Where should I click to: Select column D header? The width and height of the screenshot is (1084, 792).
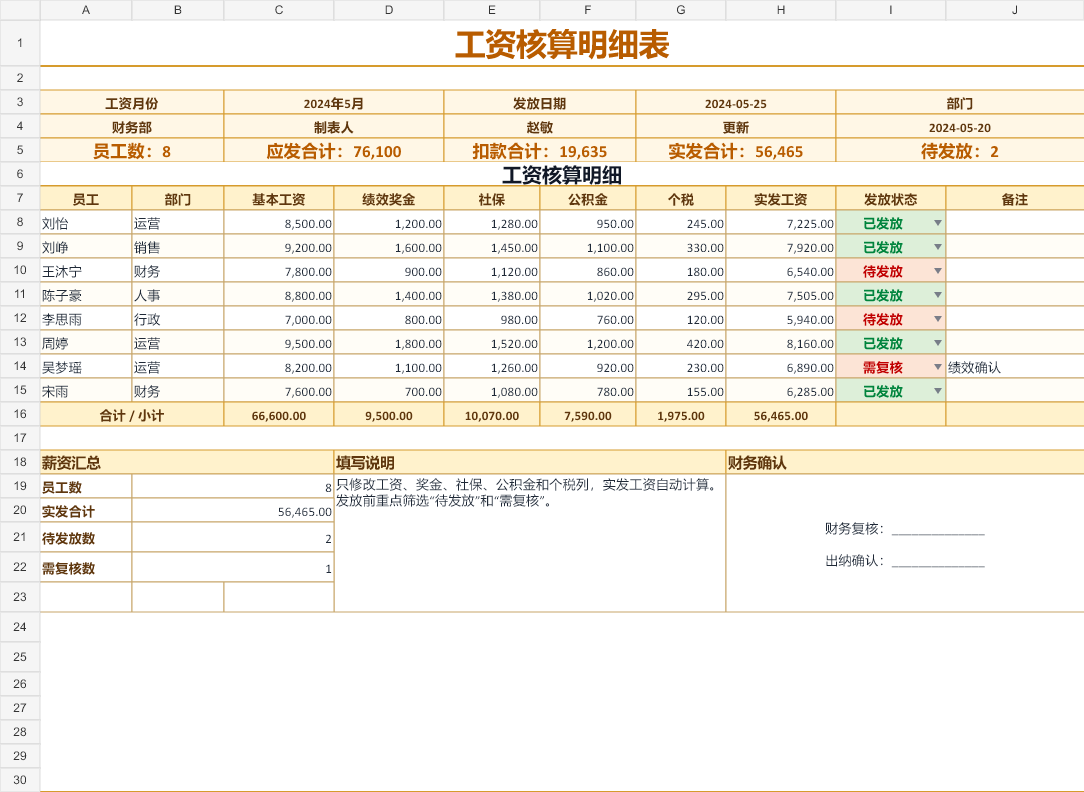389,10
